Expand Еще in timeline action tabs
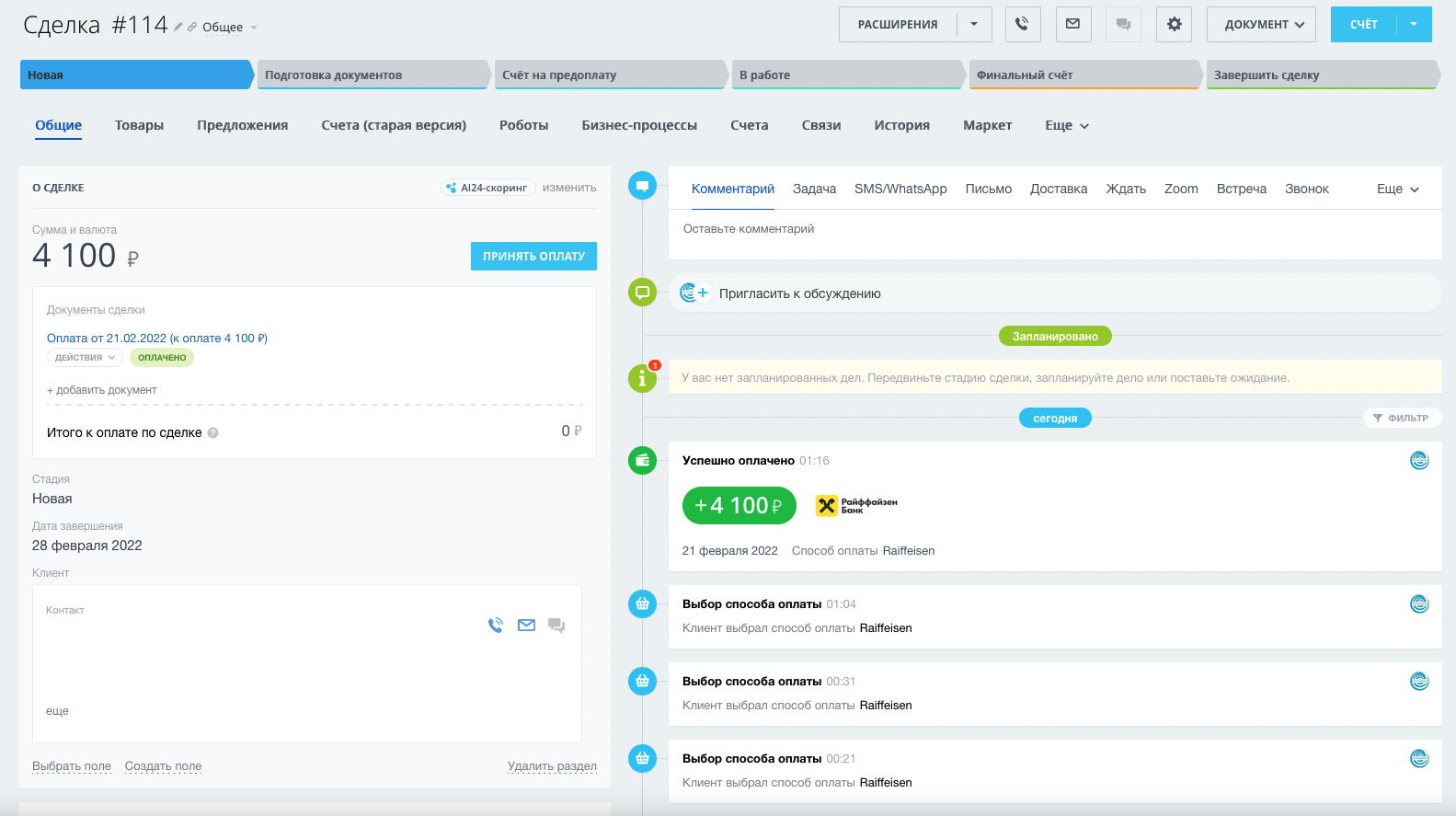The width and height of the screenshot is (1456, 816). (x=1397, y=190)
